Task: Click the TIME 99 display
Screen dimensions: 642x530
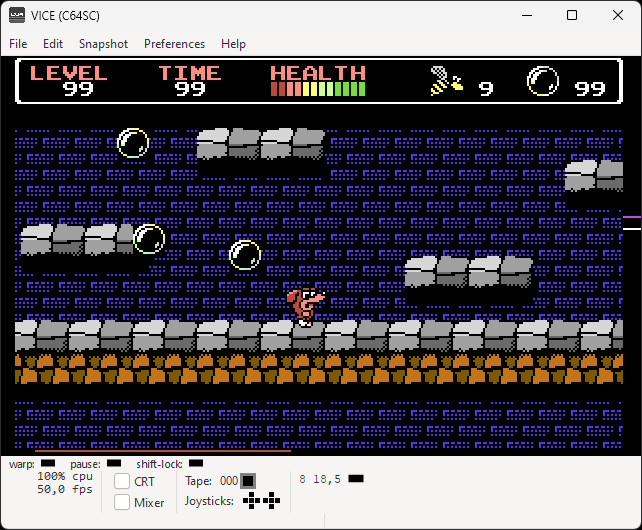Action: tap(190, 80)
